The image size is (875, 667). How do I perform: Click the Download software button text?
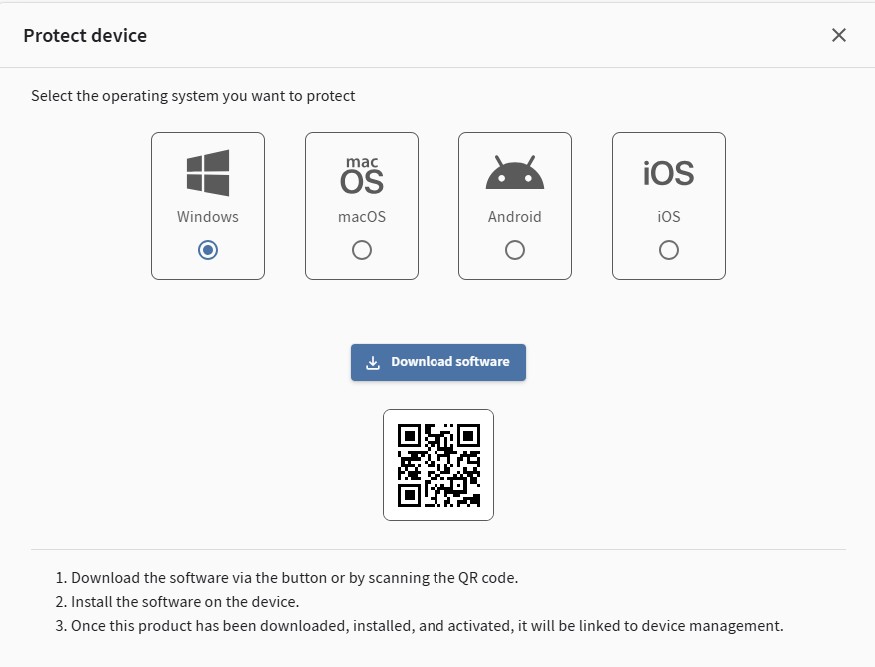450,362
